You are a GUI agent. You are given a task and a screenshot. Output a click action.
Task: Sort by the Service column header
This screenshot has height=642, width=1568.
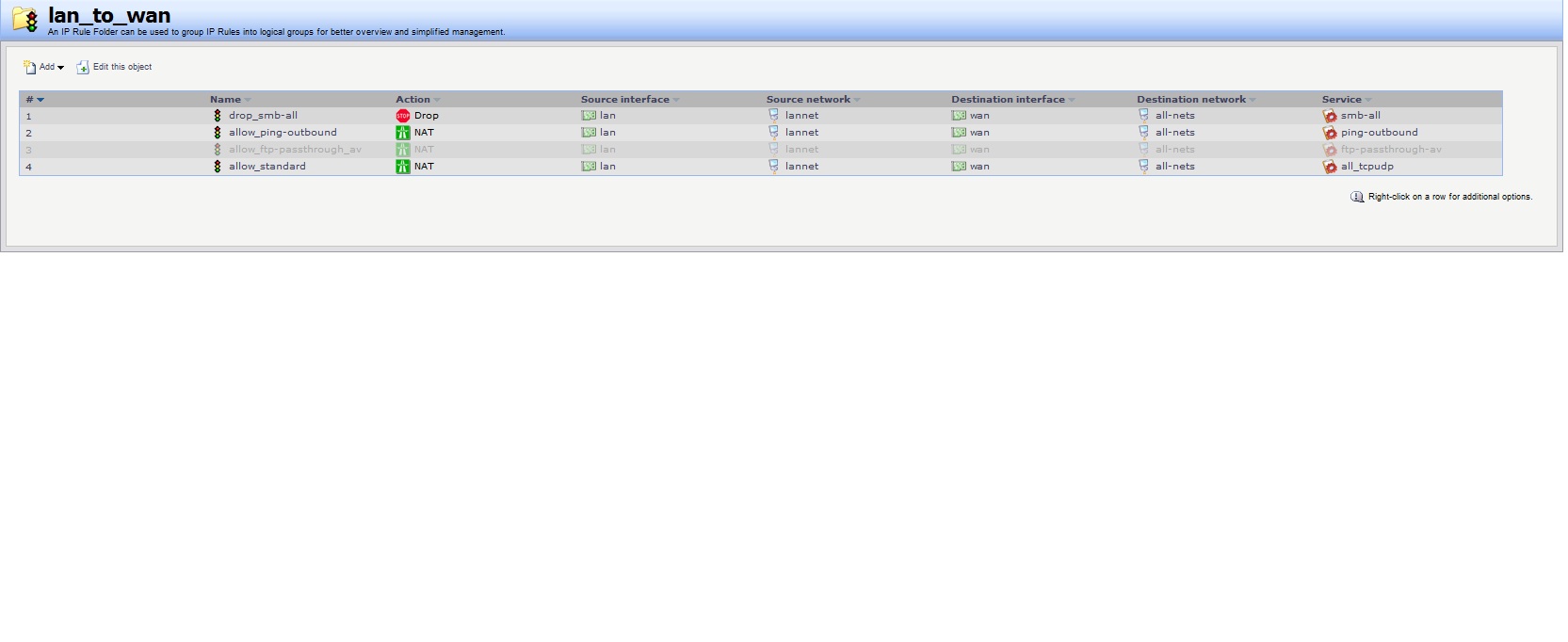click(x=1341, y=99)
